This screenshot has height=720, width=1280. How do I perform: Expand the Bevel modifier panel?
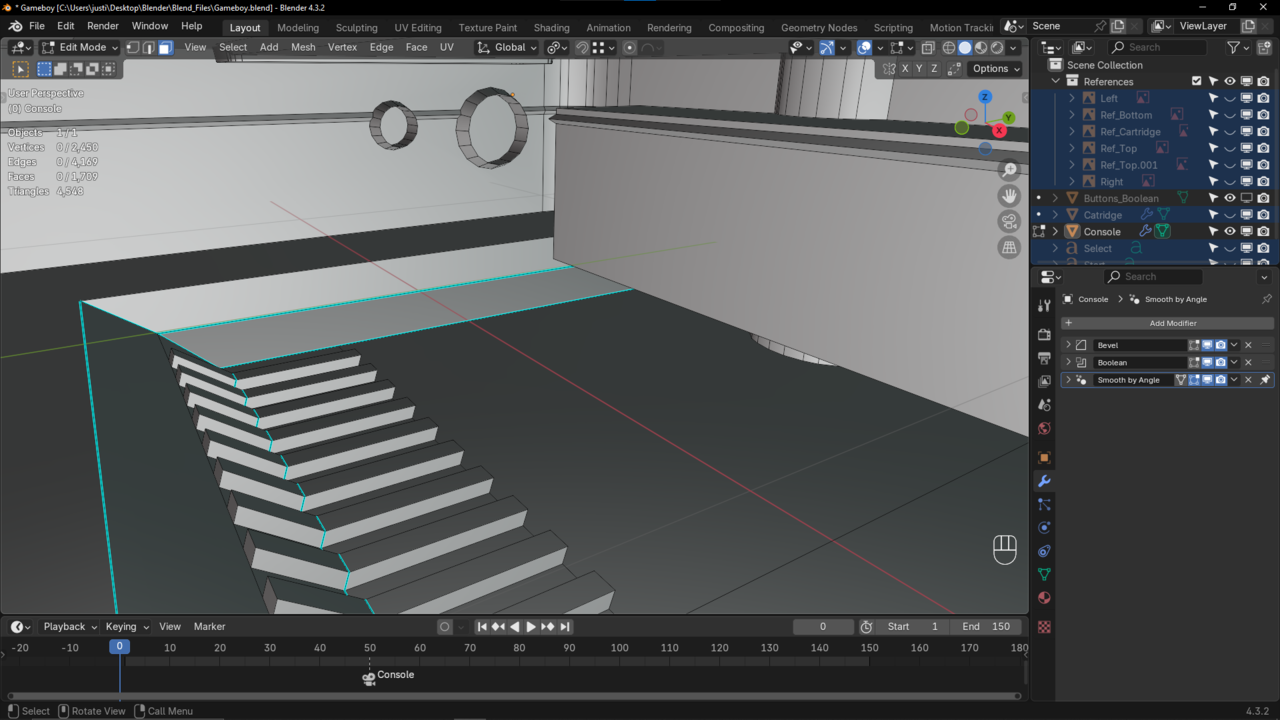1068,345
